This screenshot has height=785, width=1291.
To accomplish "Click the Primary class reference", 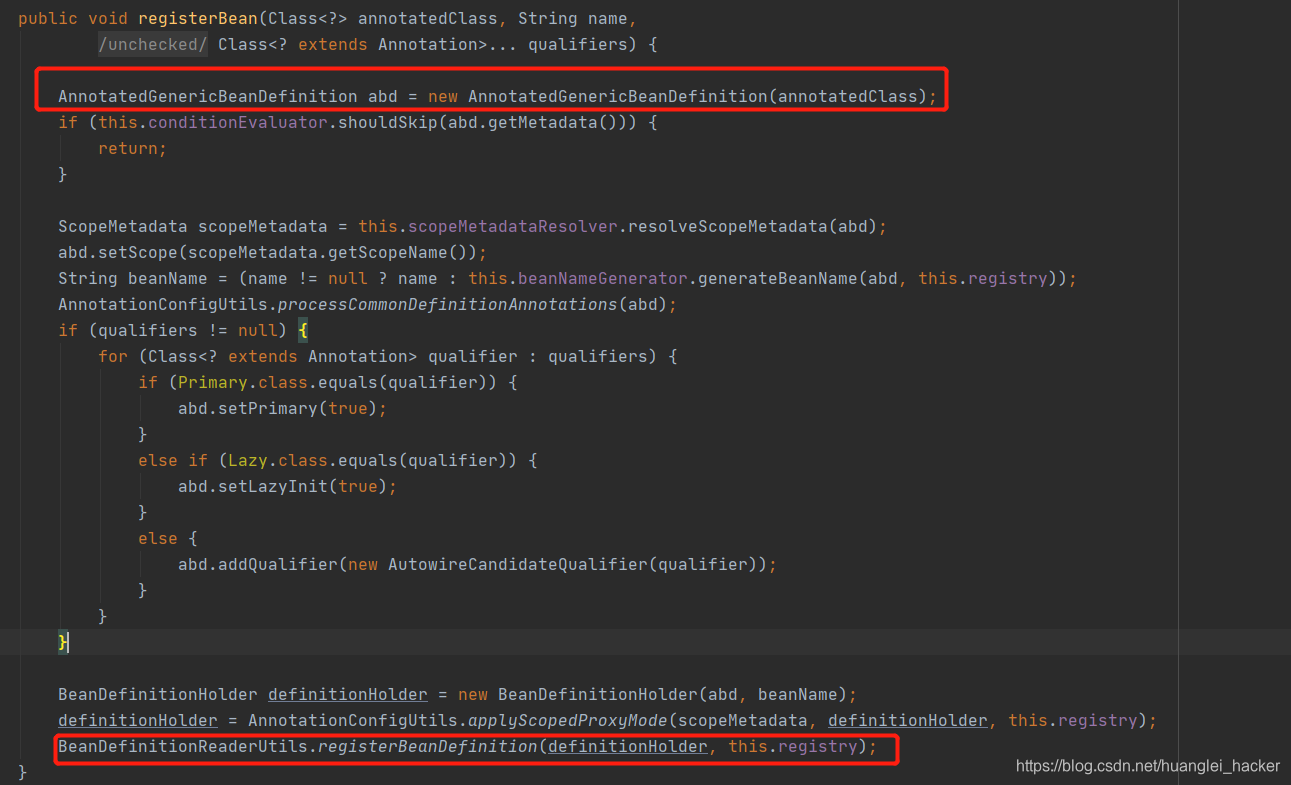I will 213,382.
